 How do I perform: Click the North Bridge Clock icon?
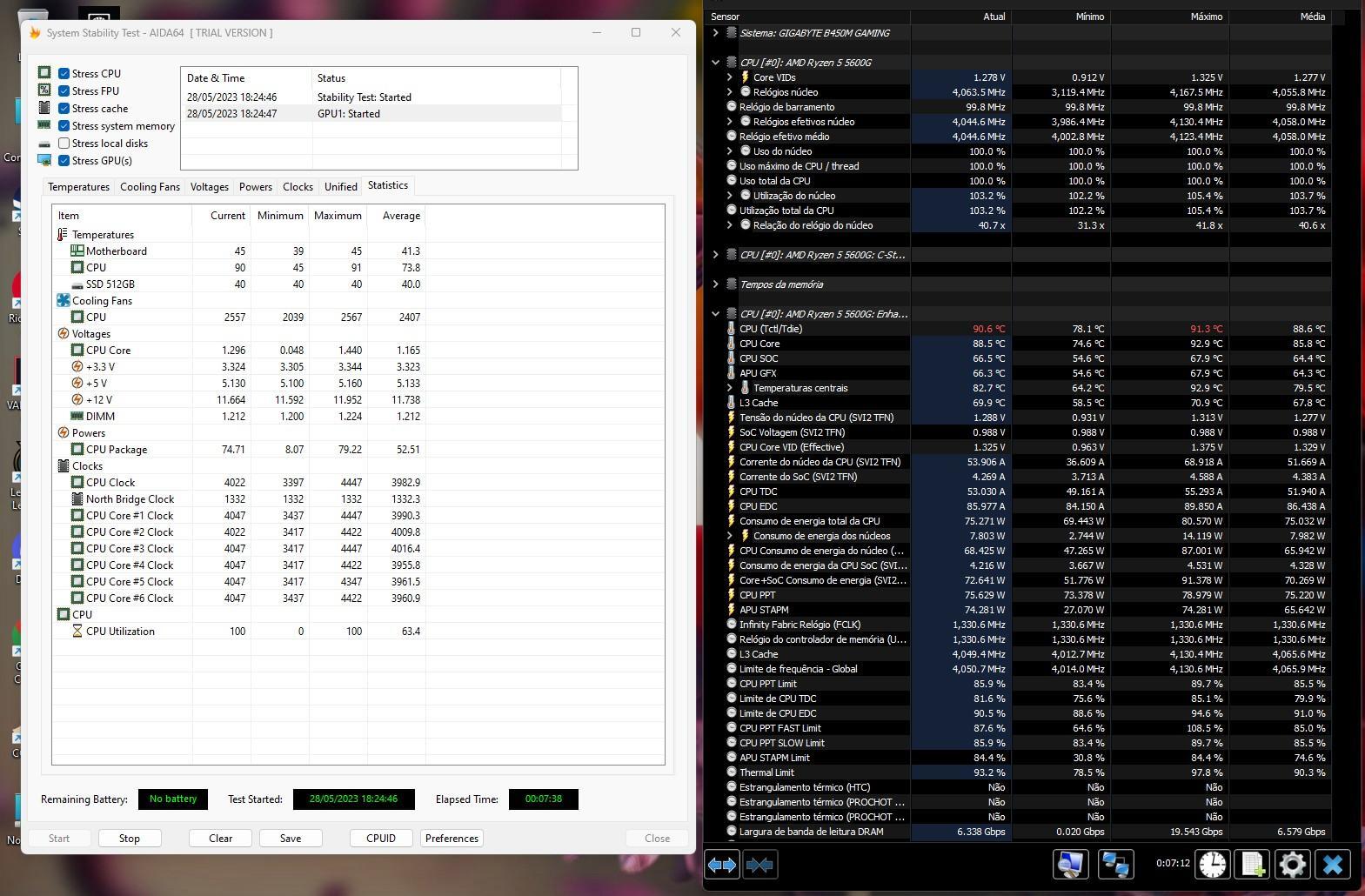coord(77,498)
